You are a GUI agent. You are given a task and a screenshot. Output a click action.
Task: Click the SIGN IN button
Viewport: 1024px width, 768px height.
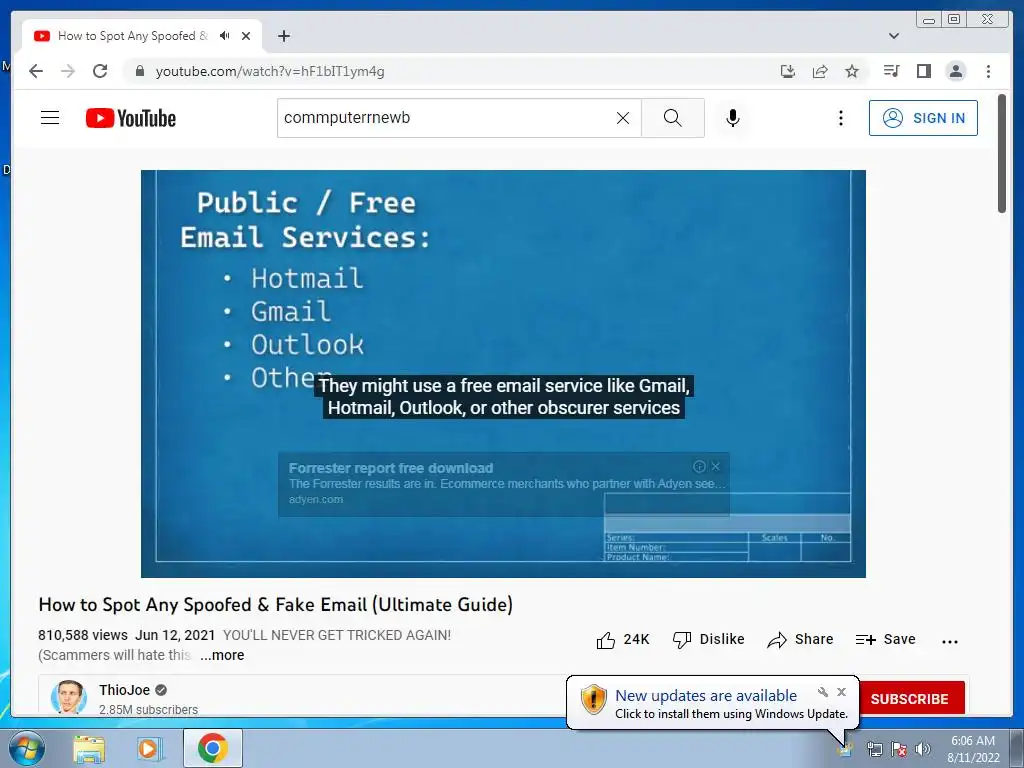click(923, 118)
